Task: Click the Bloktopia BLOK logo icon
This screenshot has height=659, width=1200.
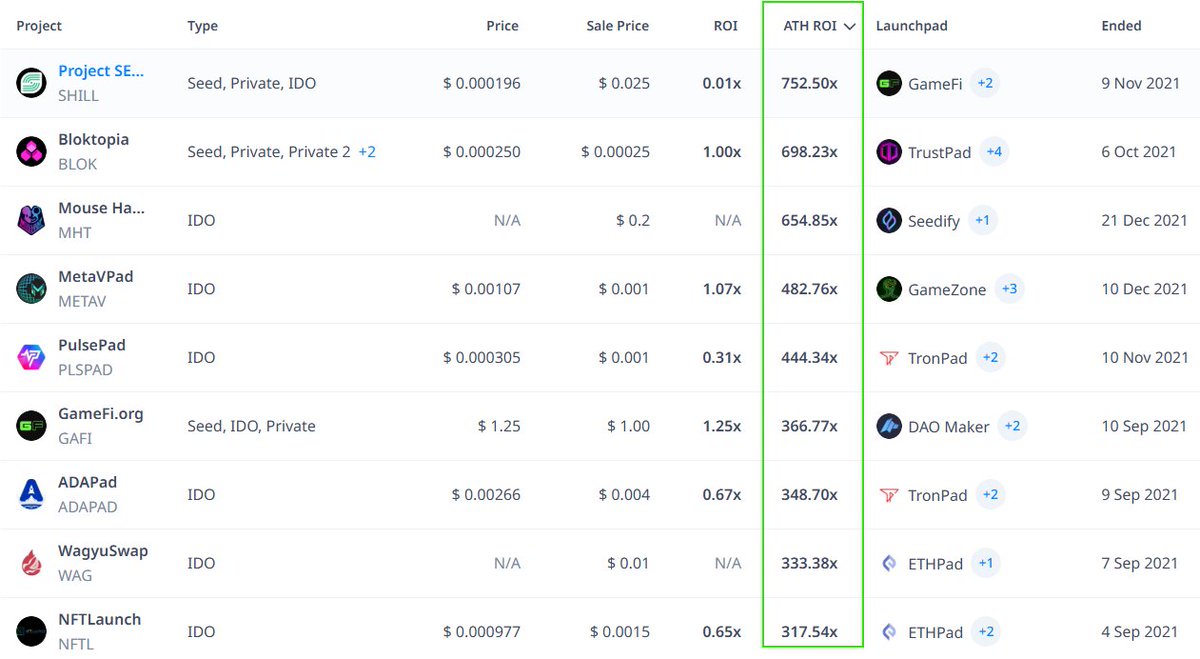Action: pyautogui.click(x=32, y=151)
